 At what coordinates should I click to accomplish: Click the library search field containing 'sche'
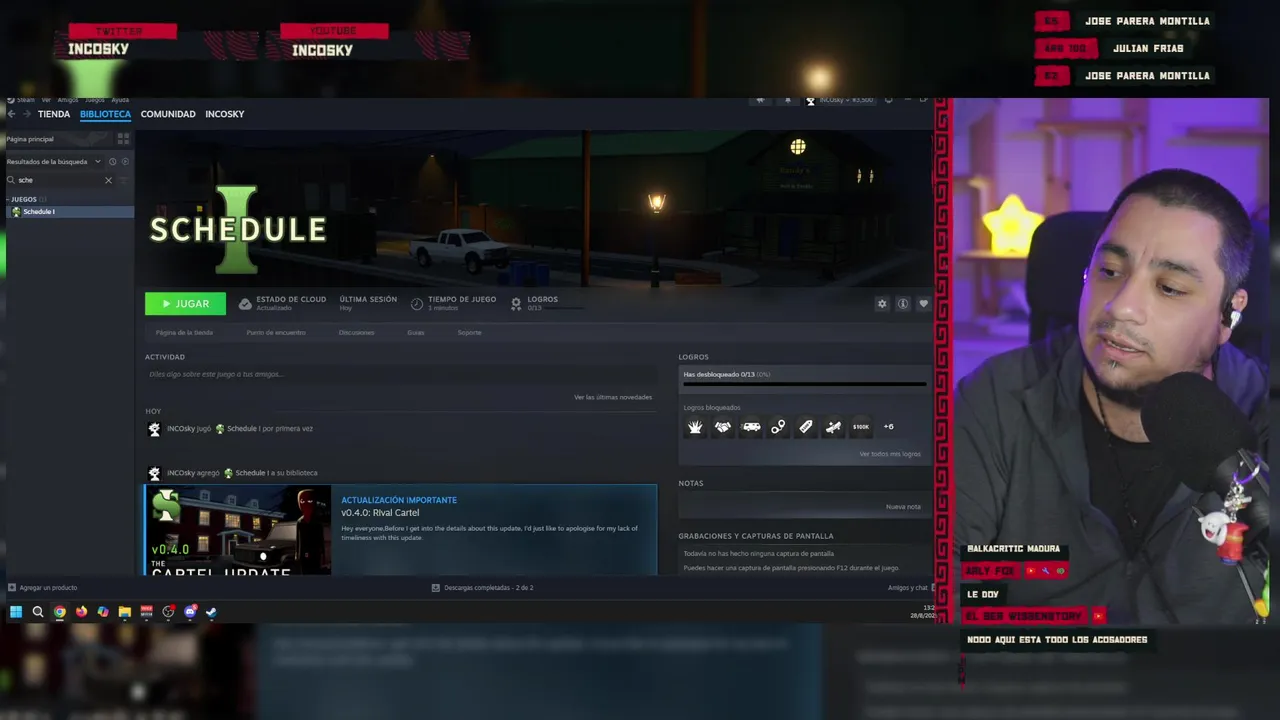pyautogui.click(x=60, y=180)
